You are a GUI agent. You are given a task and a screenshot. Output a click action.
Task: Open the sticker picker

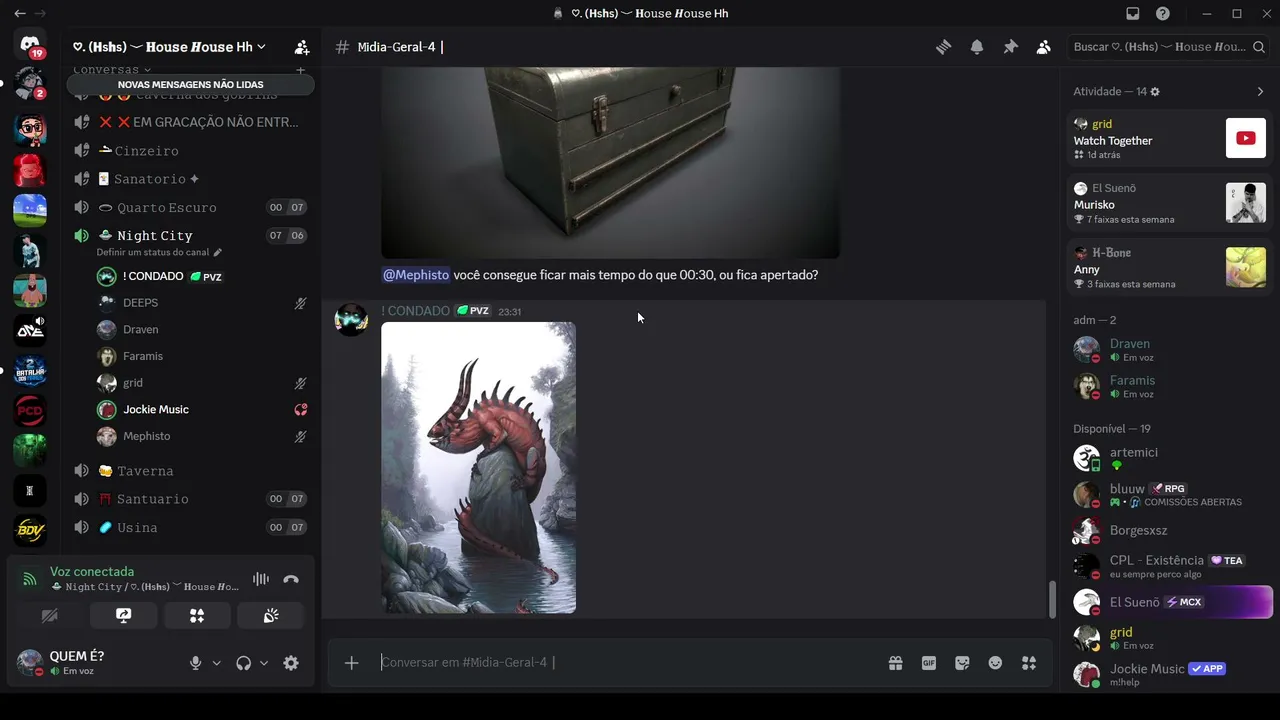[962, 663]
